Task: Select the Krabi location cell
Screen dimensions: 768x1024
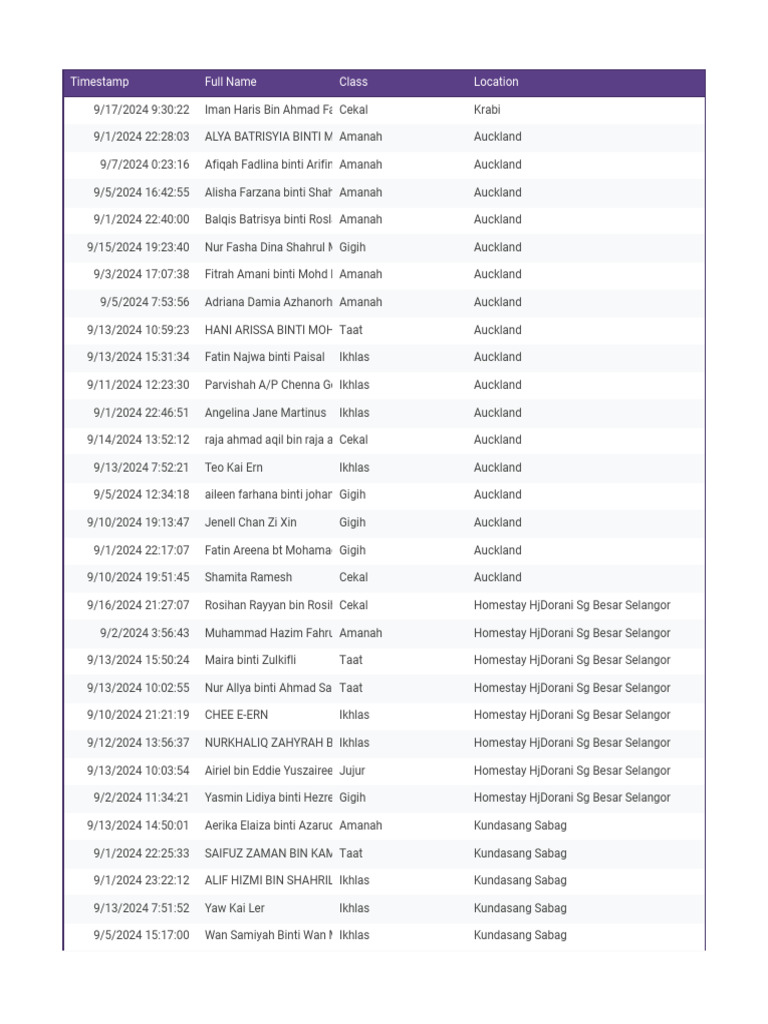Action: tap(487, 110)
